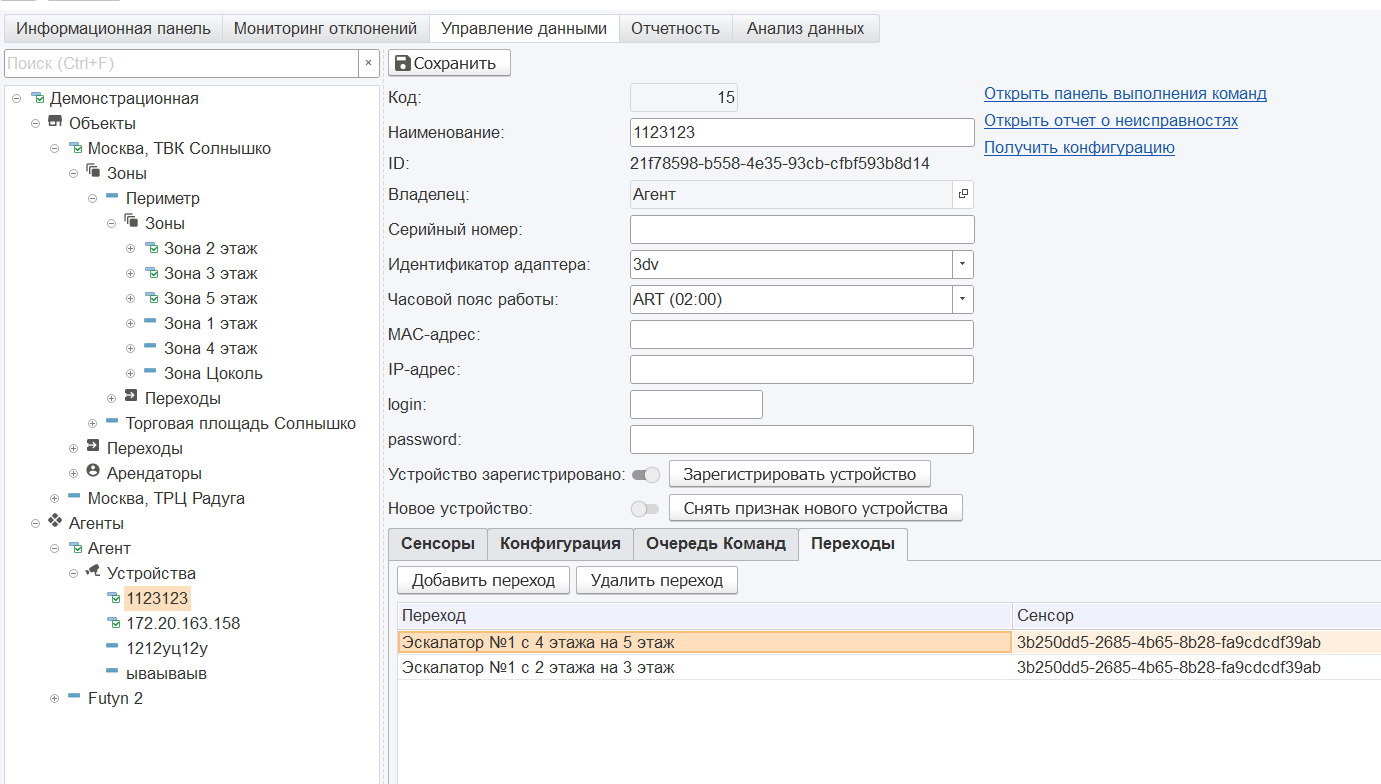Click the Futyn 2 agent icon
Screen dimensions: 1381x784
pos(74,697)
